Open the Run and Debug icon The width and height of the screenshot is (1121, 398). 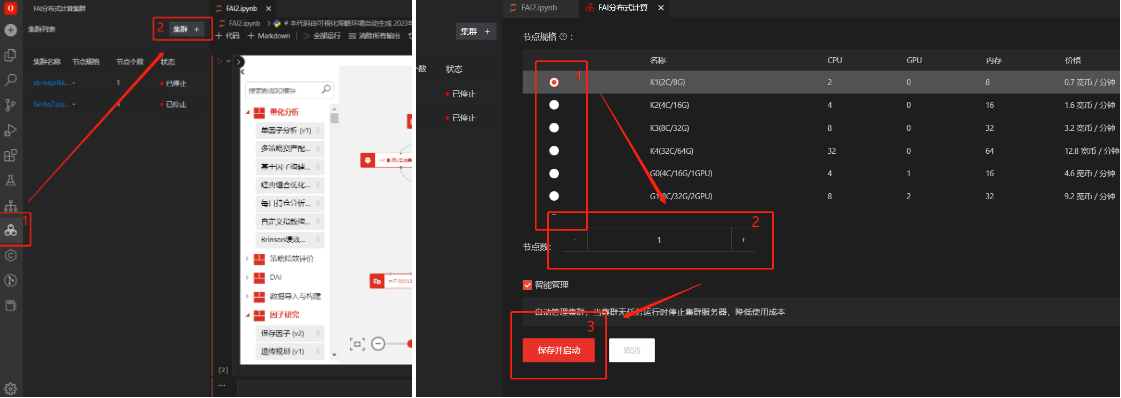coord(10,130)
